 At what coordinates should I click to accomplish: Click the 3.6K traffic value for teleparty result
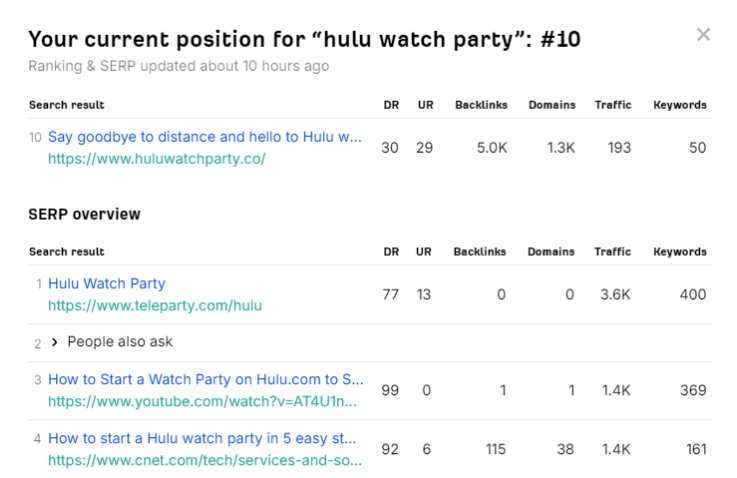617,295
